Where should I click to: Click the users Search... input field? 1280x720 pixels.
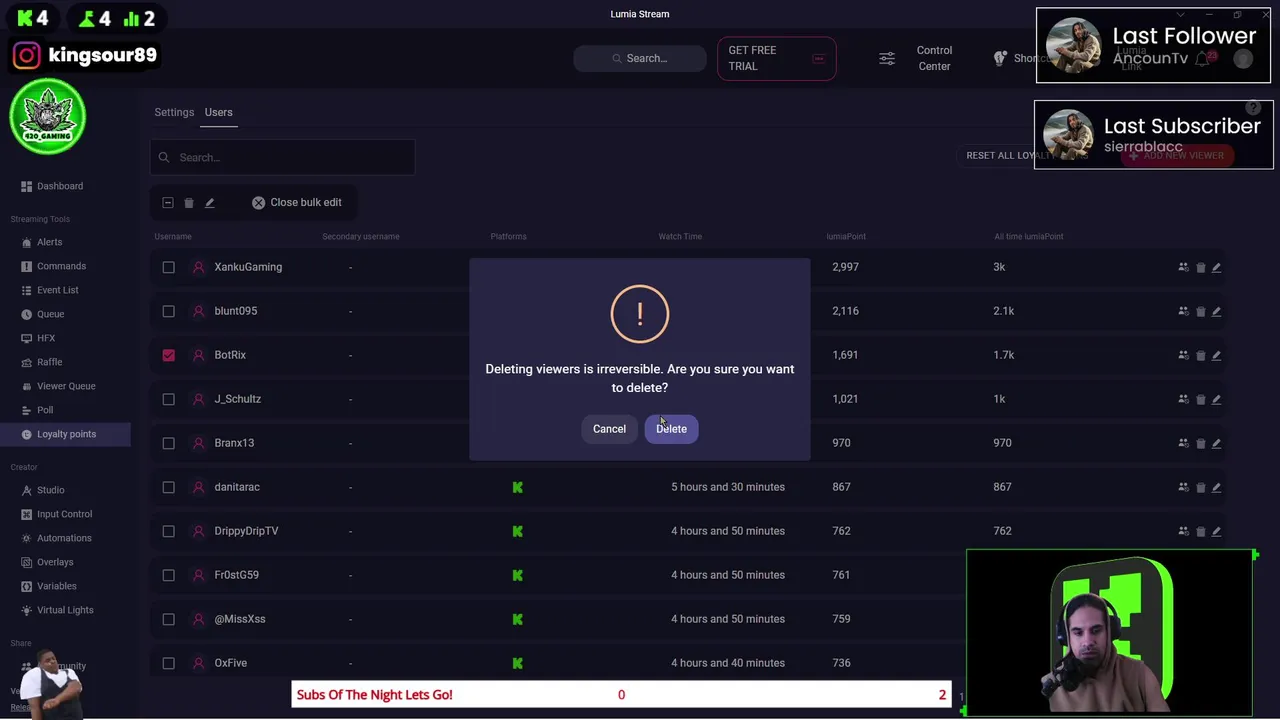coord(282,157)
